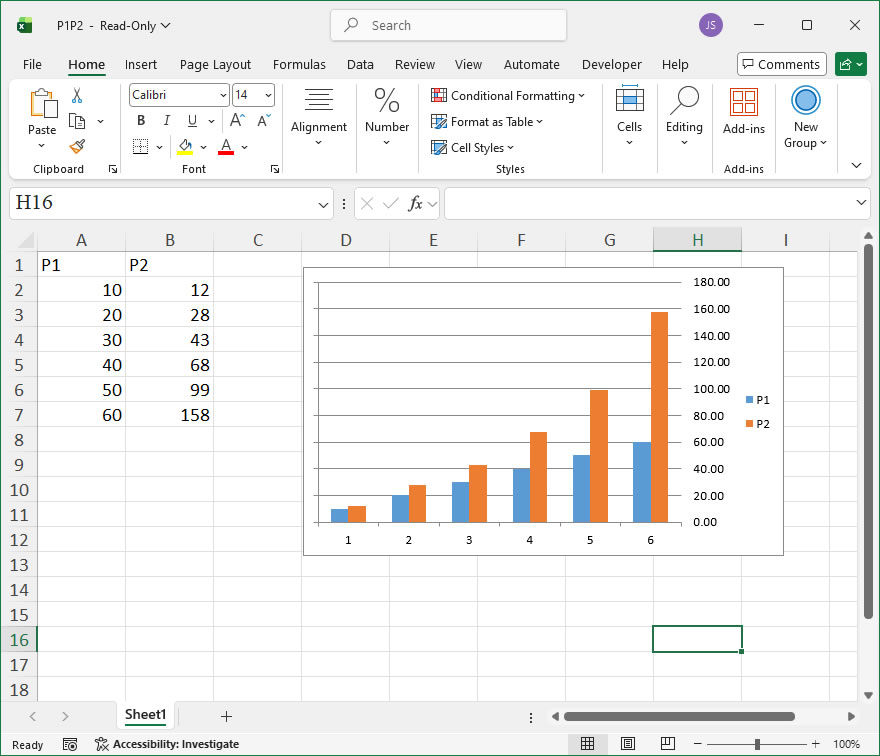
Task: Click the Comments button
Action: (781, 65)
